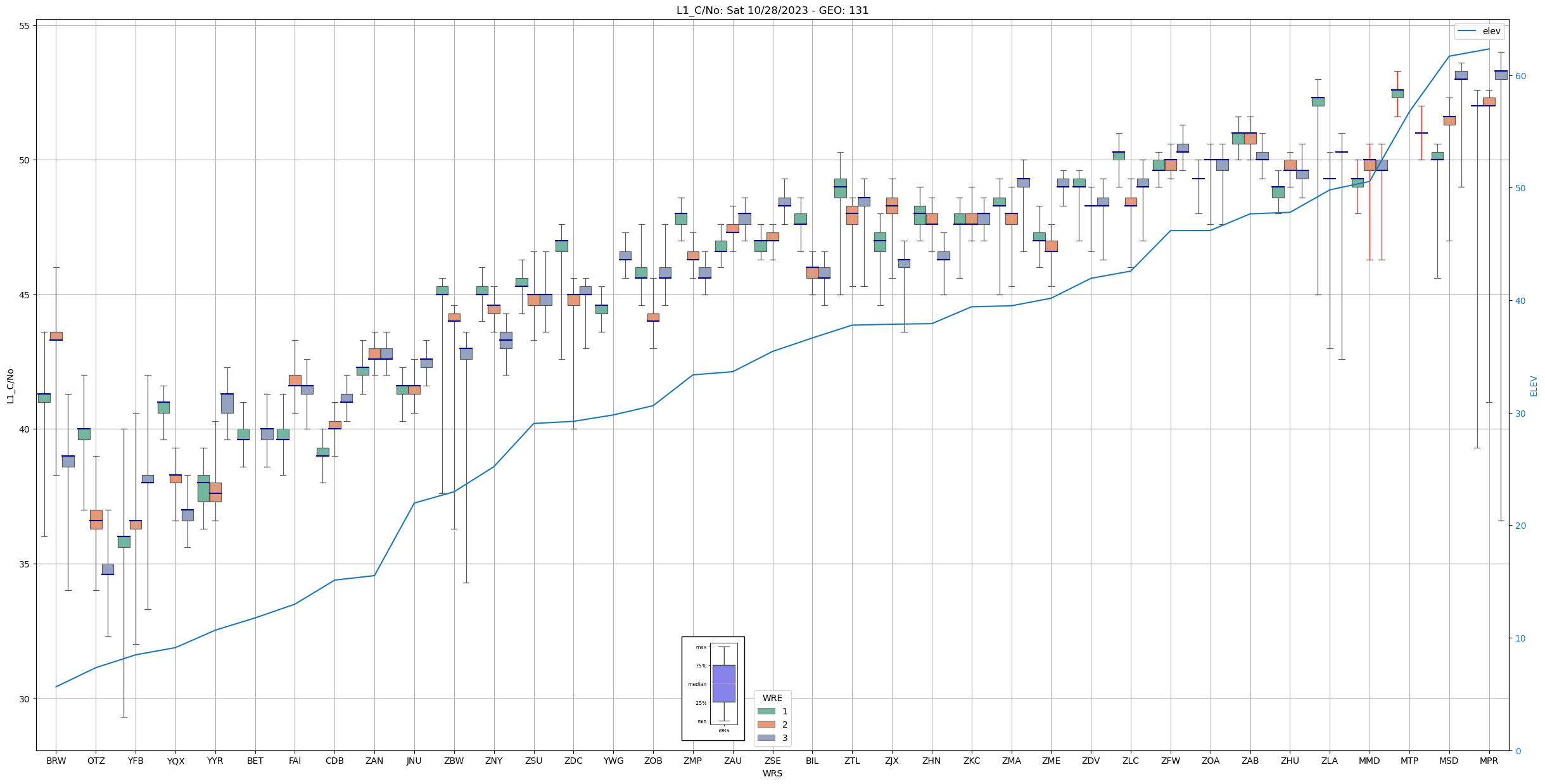Image resolution: width=1545 pixels, height=784 pixels.
Task: Click the ZTL station tick label
Action: click(x=852, y=761)
